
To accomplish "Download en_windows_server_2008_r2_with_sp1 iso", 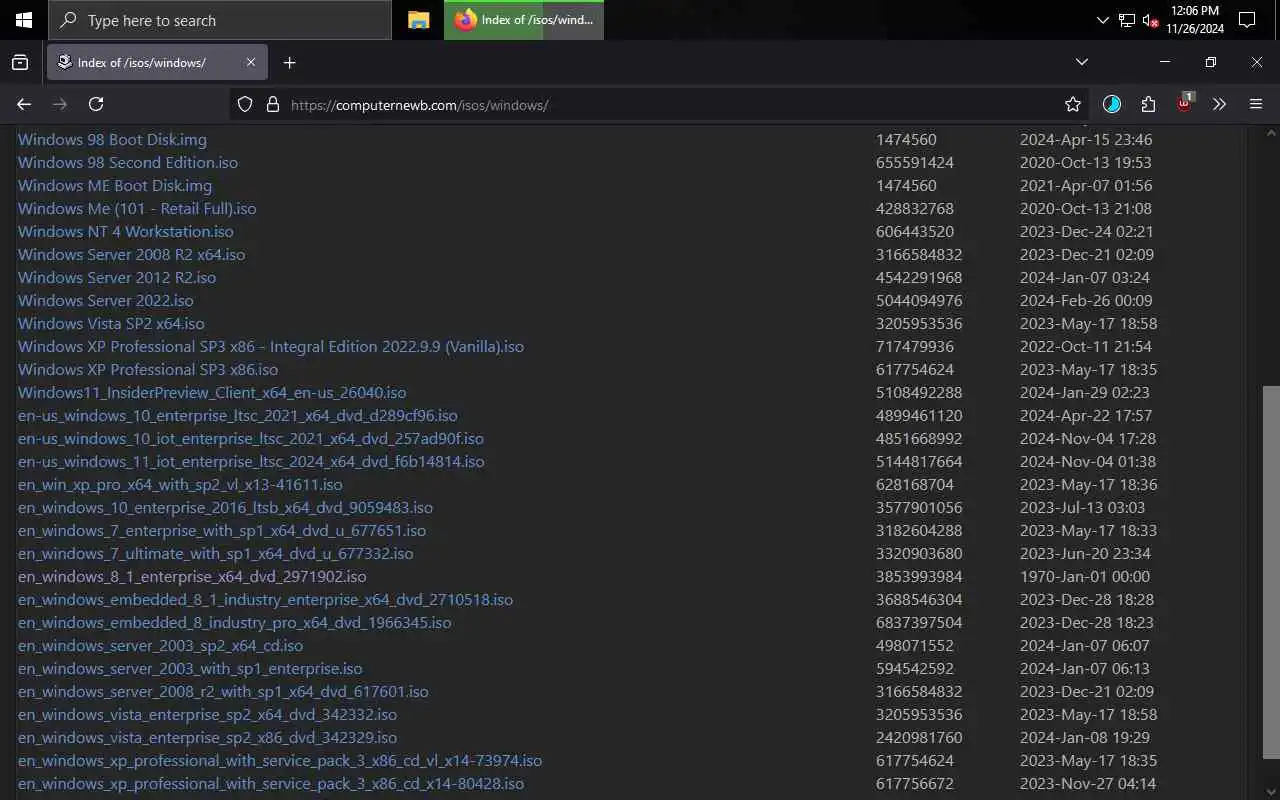I will 223,691.
